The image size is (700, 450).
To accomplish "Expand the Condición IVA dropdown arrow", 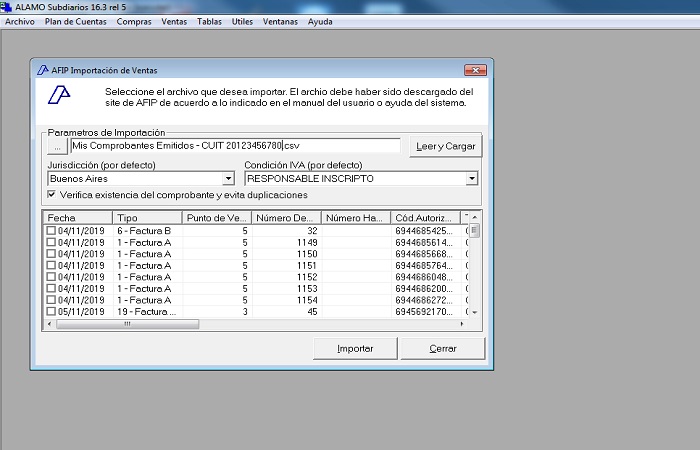I will pyautogui.click(x=471, y=179).
